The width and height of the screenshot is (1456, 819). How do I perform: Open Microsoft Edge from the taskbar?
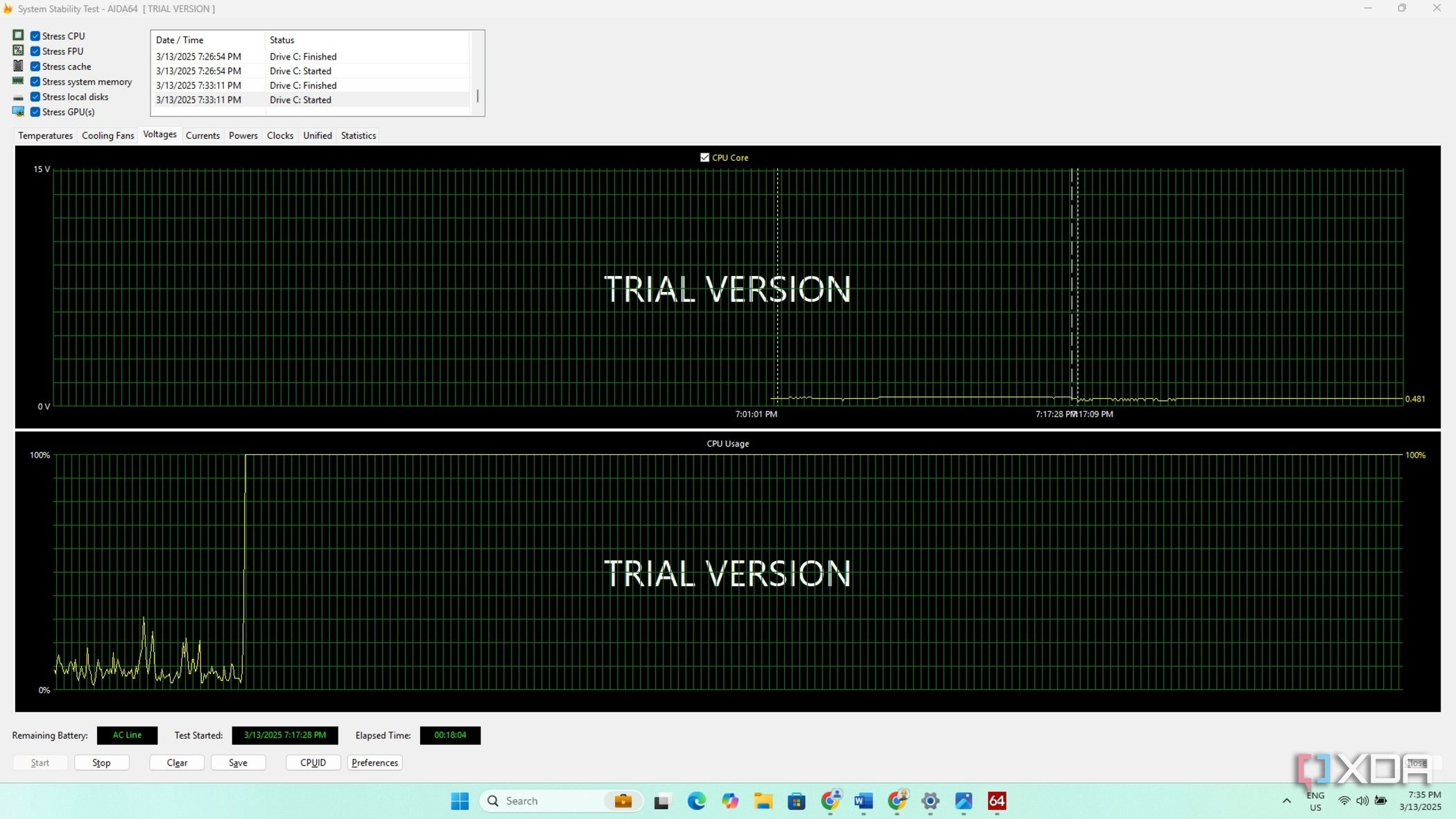click(696, 801)
